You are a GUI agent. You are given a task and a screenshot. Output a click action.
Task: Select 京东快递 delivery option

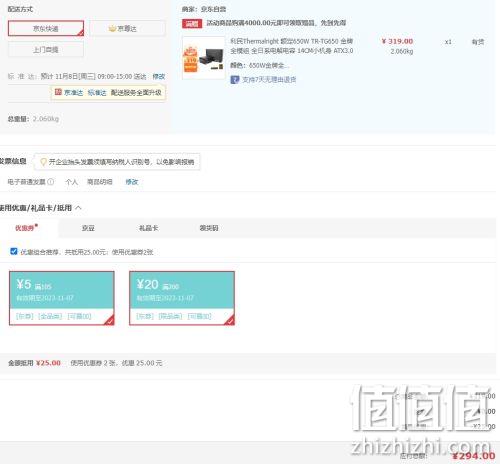pyautogui.click(x=46, y=28)
